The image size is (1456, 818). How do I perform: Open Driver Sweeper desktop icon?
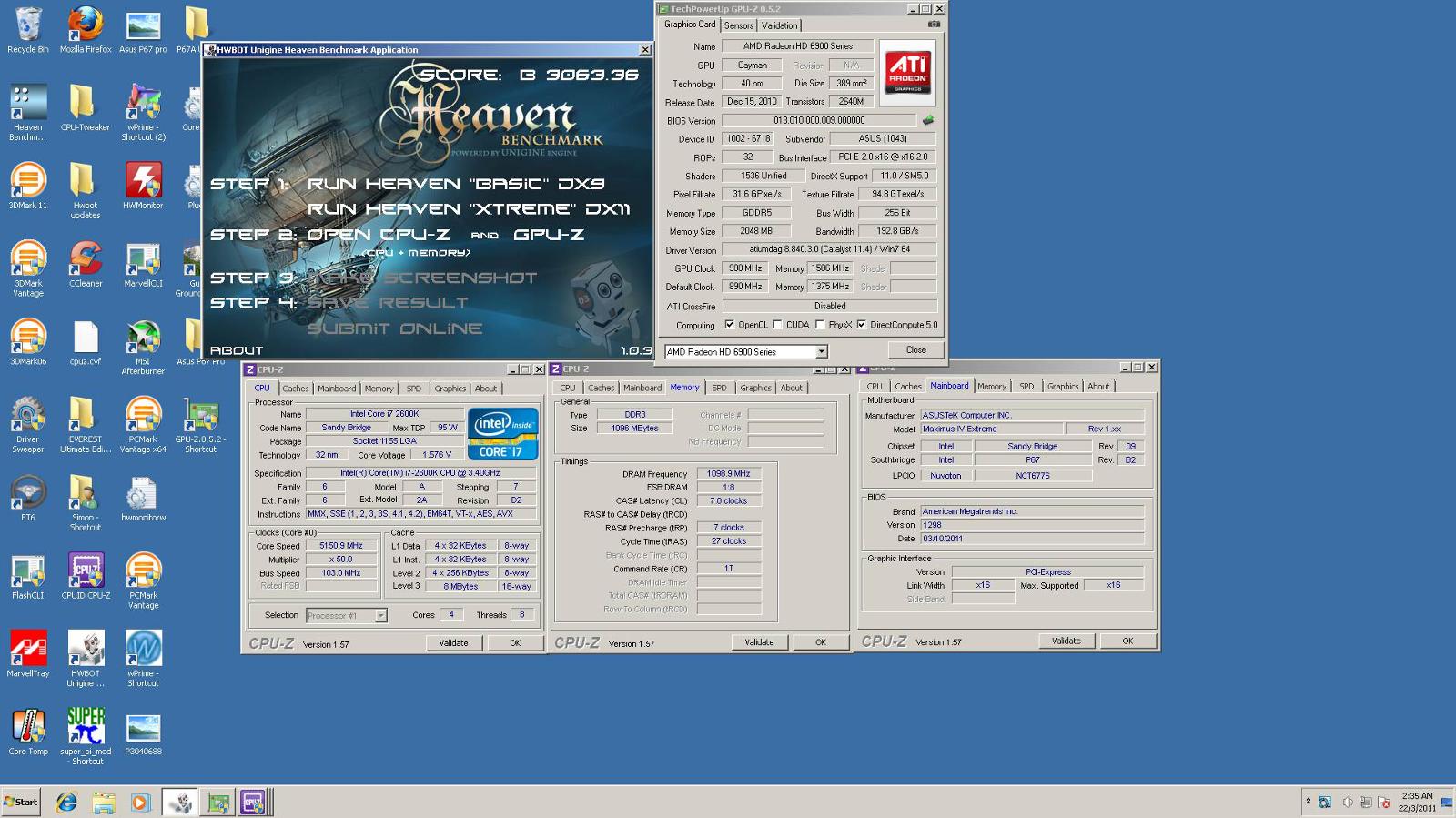coord(28,425)
